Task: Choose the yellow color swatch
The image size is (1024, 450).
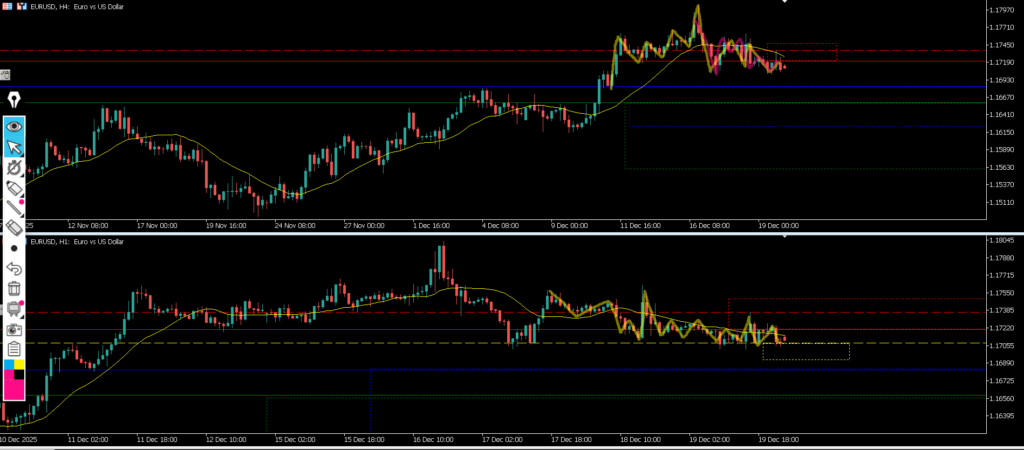Action: click(x=21, y=364)
